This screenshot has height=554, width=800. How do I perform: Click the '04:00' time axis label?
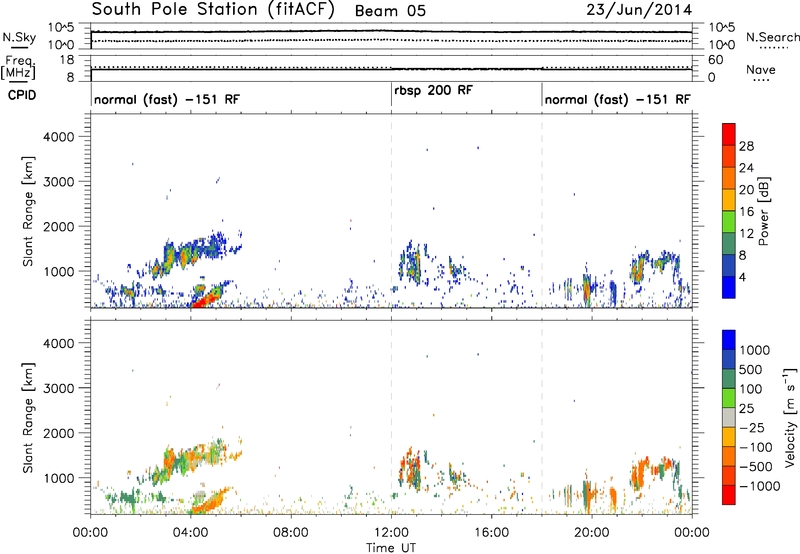(x=190, y=533)
